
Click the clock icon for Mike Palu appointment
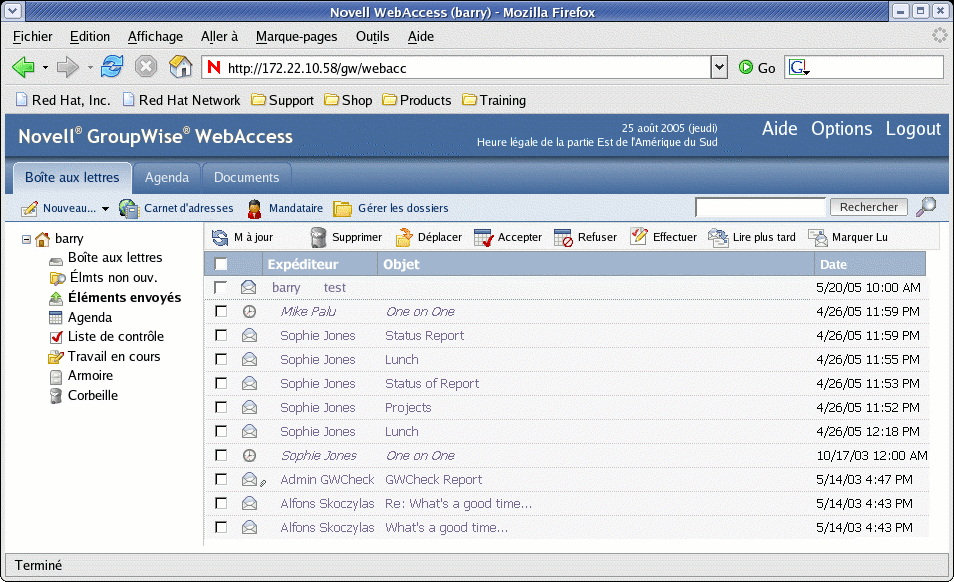pos(249,311)
